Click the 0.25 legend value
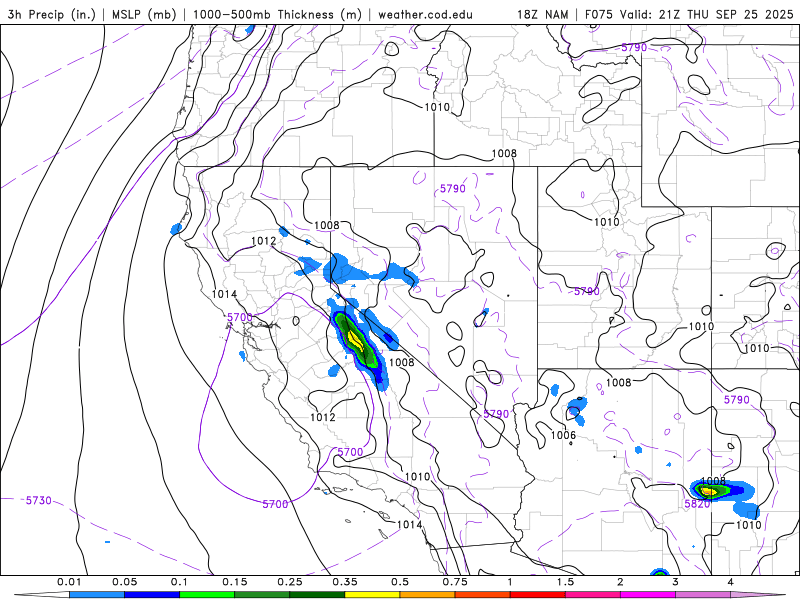Screen dimensions: 800x600 click(290, 582)
